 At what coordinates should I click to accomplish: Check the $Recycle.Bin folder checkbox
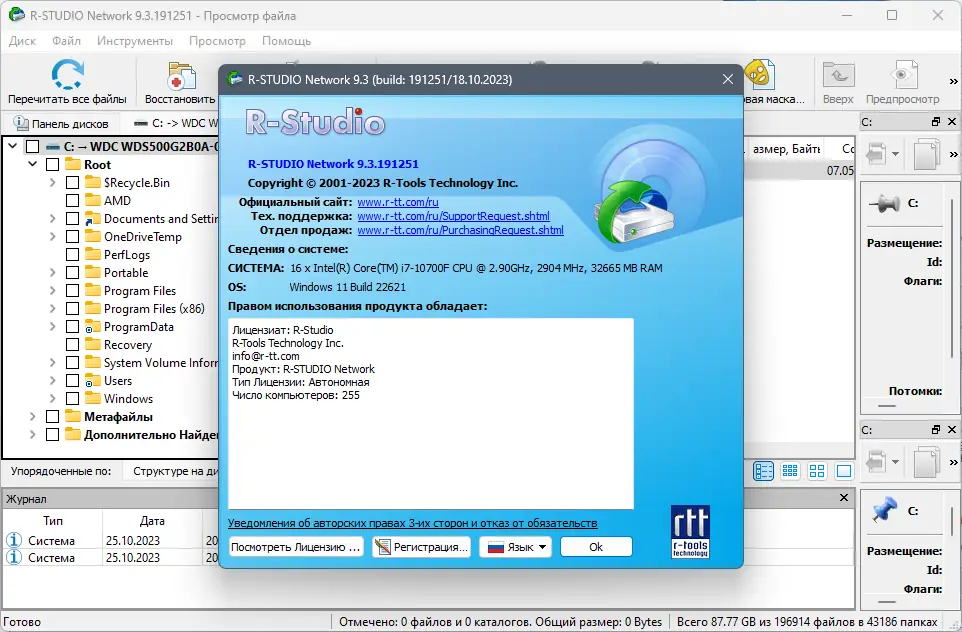pos(72,183)
